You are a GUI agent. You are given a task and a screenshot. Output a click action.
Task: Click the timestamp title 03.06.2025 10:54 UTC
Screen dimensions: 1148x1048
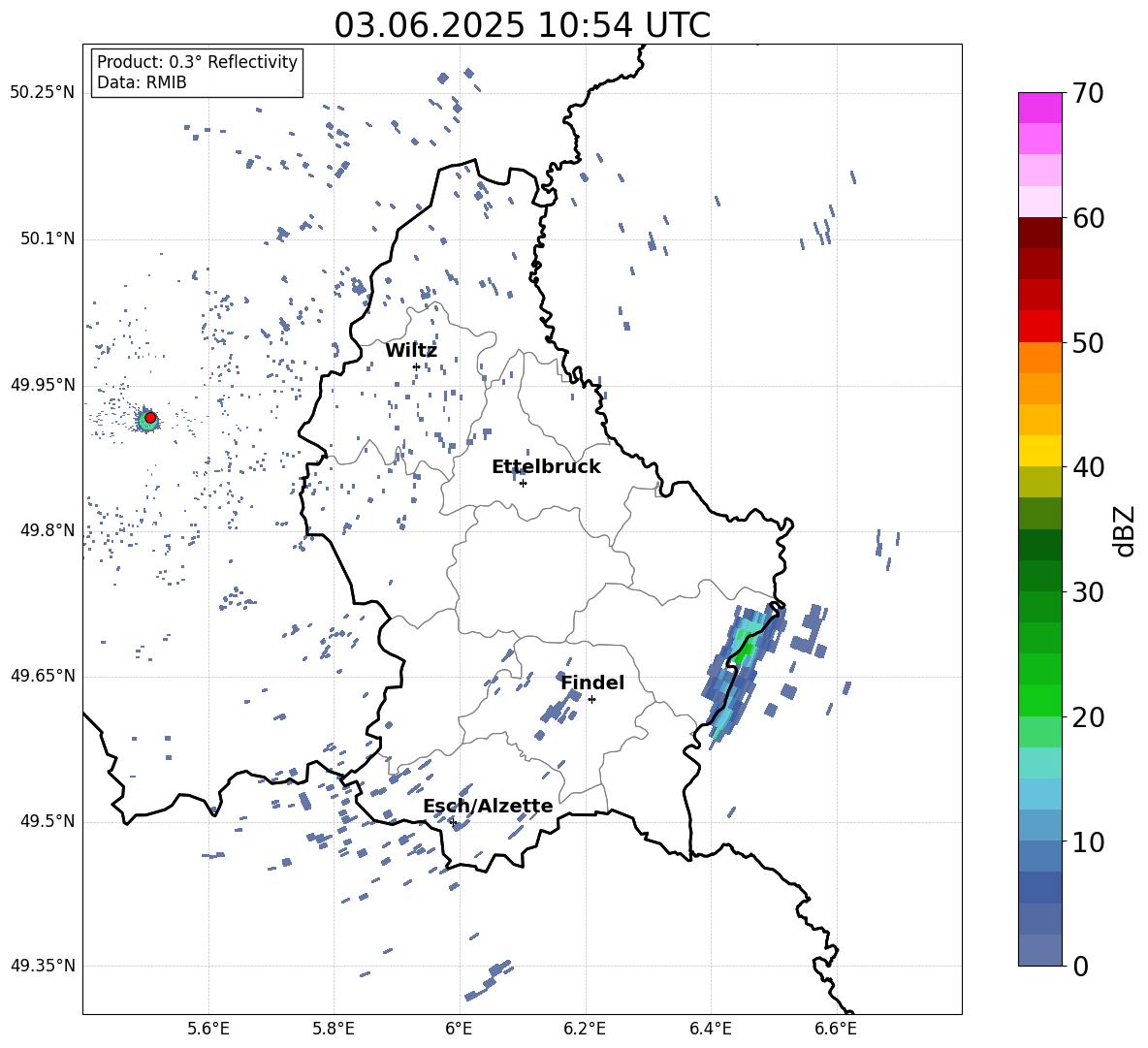point(522,25)
